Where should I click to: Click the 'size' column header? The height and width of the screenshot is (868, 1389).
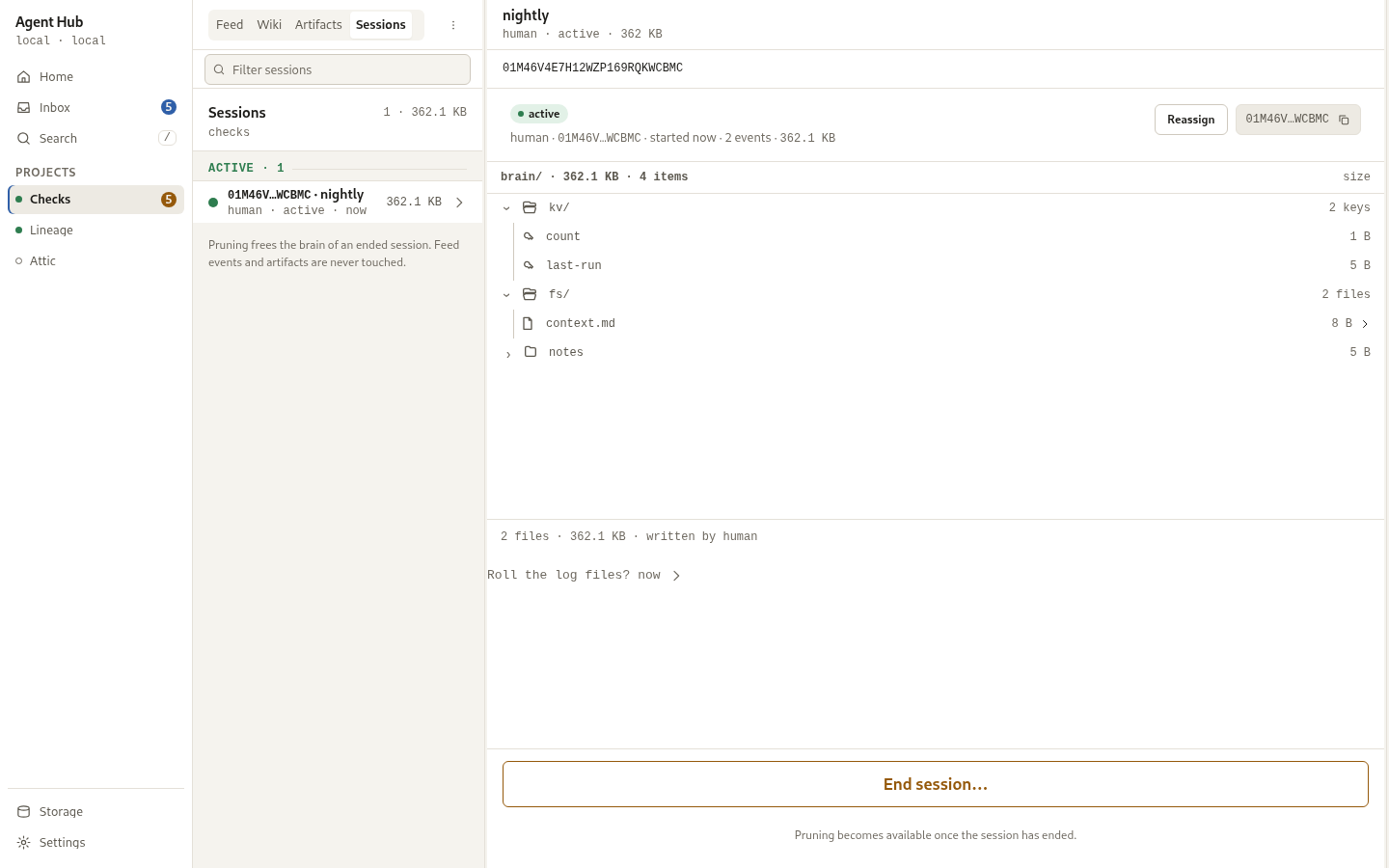[x=1356, y=177]
